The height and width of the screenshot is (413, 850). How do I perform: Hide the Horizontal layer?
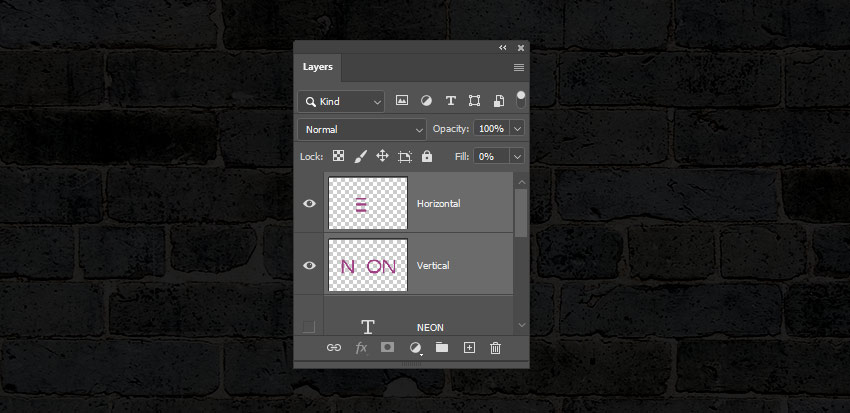(x=309, y=204)
